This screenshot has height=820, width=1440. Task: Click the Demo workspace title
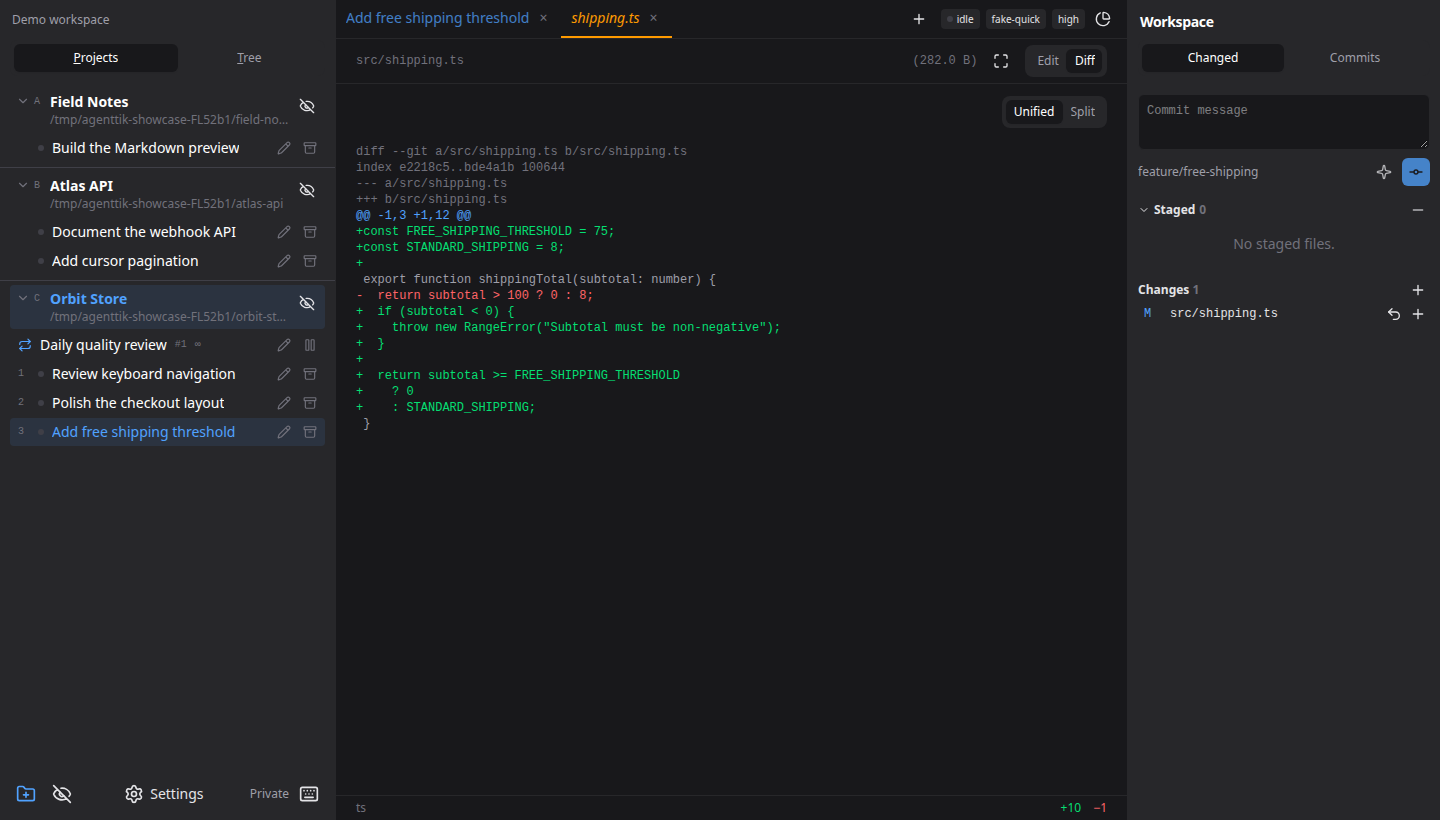(61, 20)
